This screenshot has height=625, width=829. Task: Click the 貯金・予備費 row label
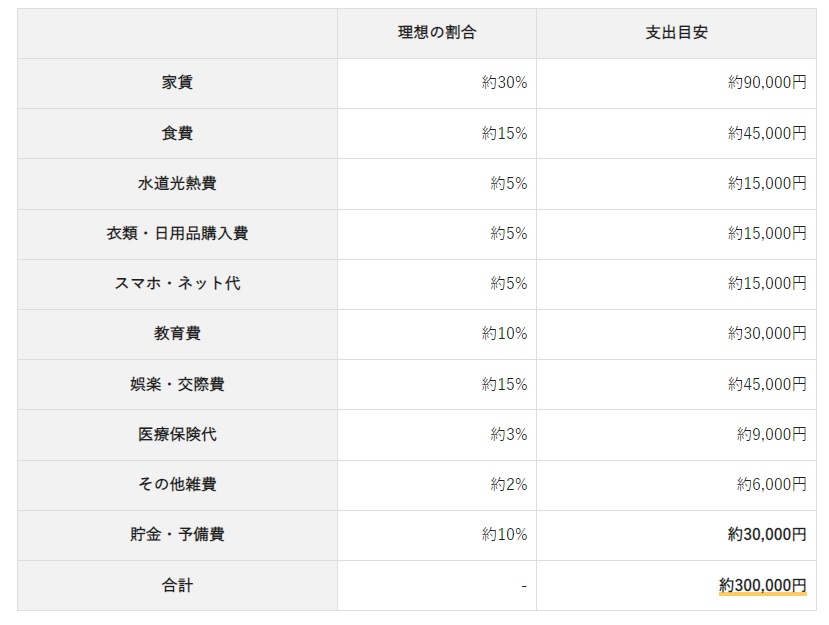177,534
